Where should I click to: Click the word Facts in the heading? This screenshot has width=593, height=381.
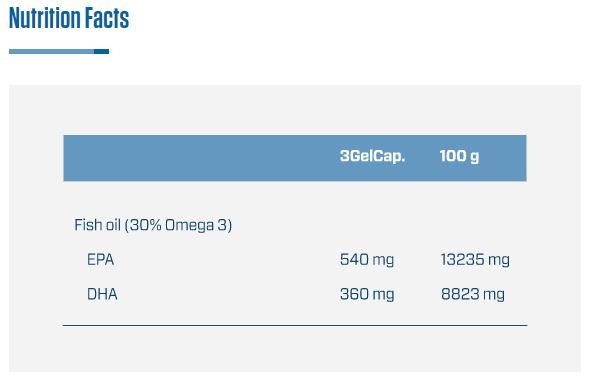point(107,18)
